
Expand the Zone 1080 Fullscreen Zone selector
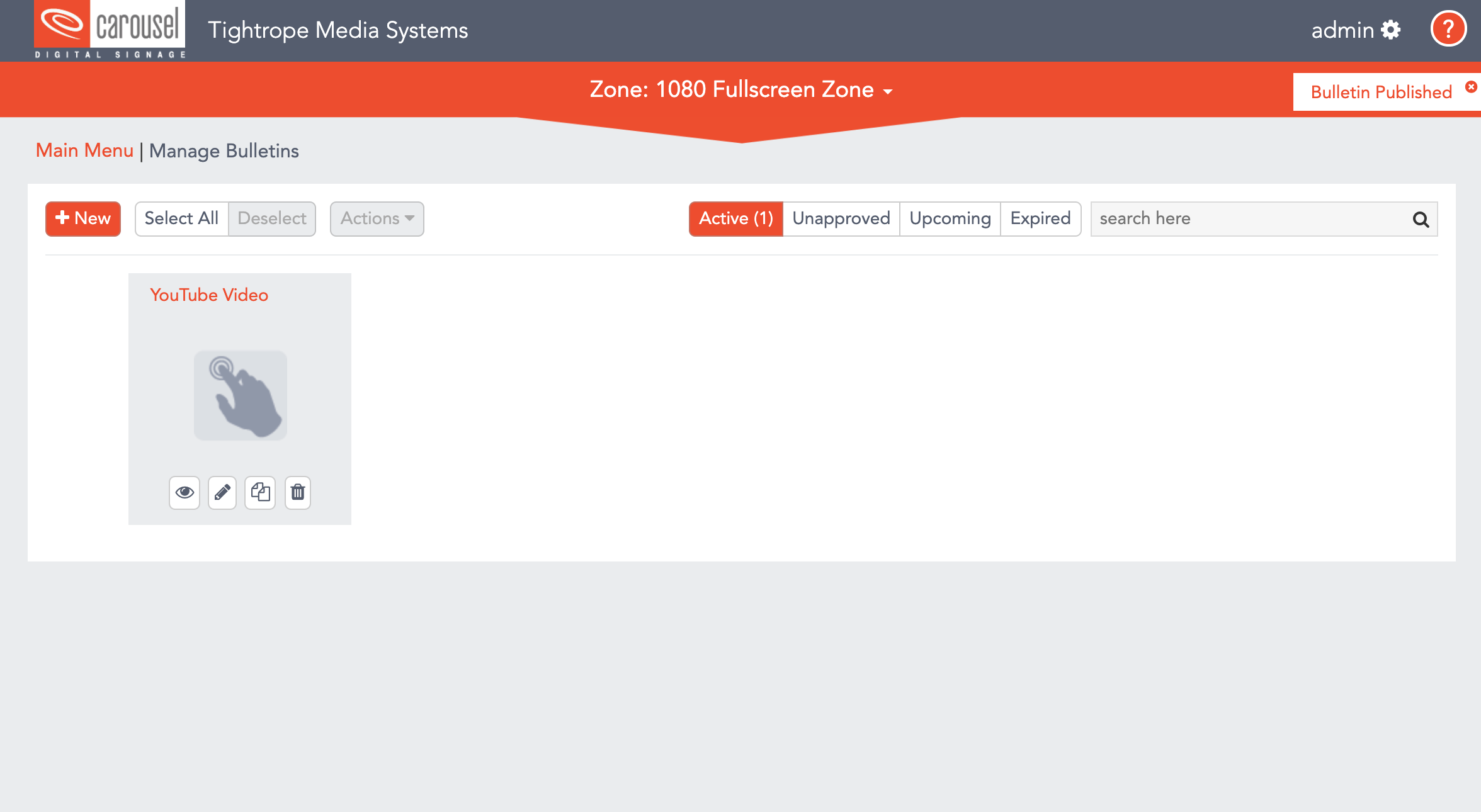pyautogui.click(x=741, y=89)
